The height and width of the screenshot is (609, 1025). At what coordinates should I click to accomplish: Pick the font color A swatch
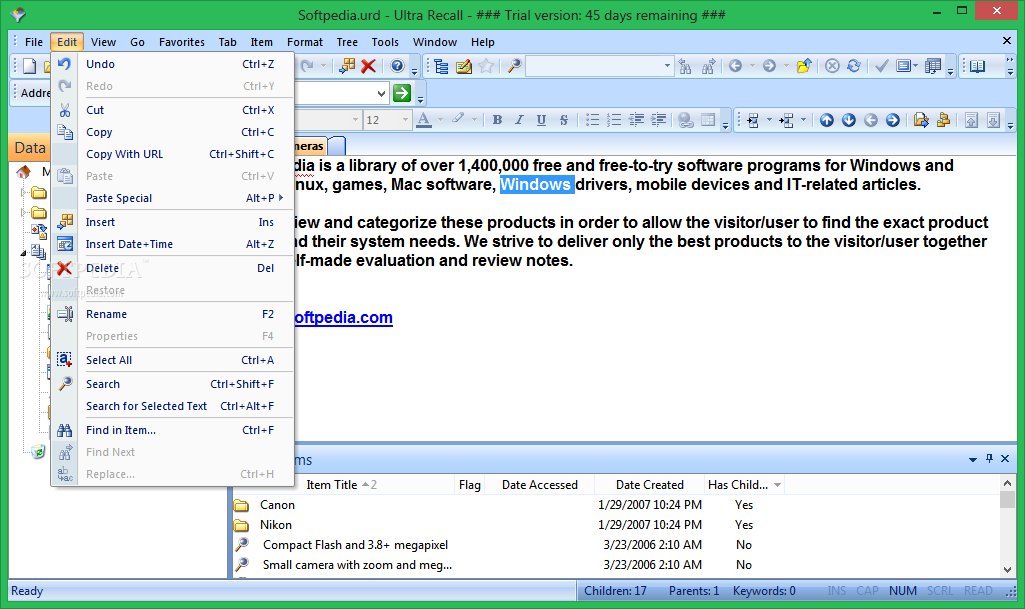(424, 120)
